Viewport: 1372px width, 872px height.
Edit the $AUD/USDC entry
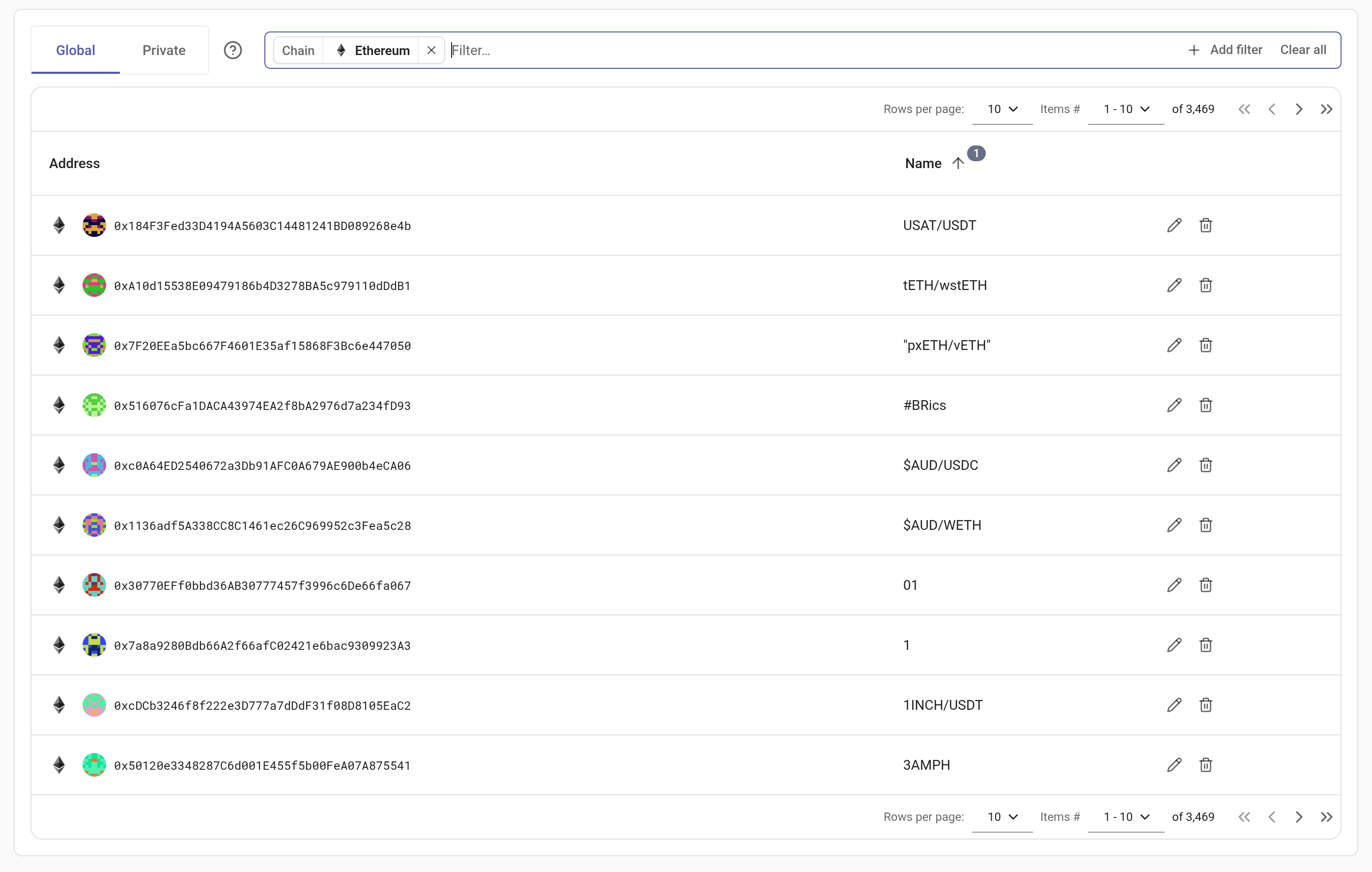click(1174, 465)
